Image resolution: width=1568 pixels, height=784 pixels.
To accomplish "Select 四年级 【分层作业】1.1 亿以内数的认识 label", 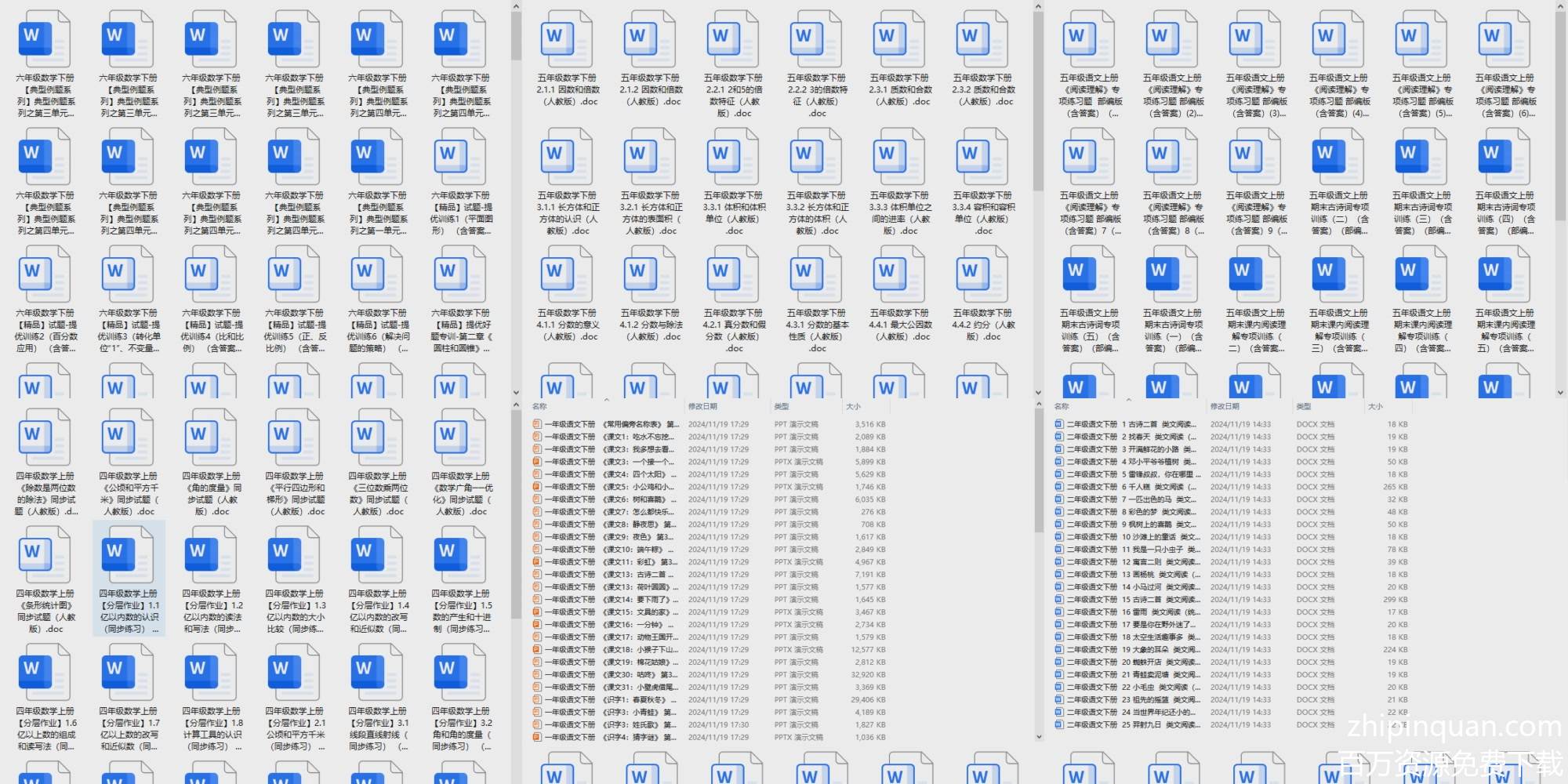I will pos(129,612).
